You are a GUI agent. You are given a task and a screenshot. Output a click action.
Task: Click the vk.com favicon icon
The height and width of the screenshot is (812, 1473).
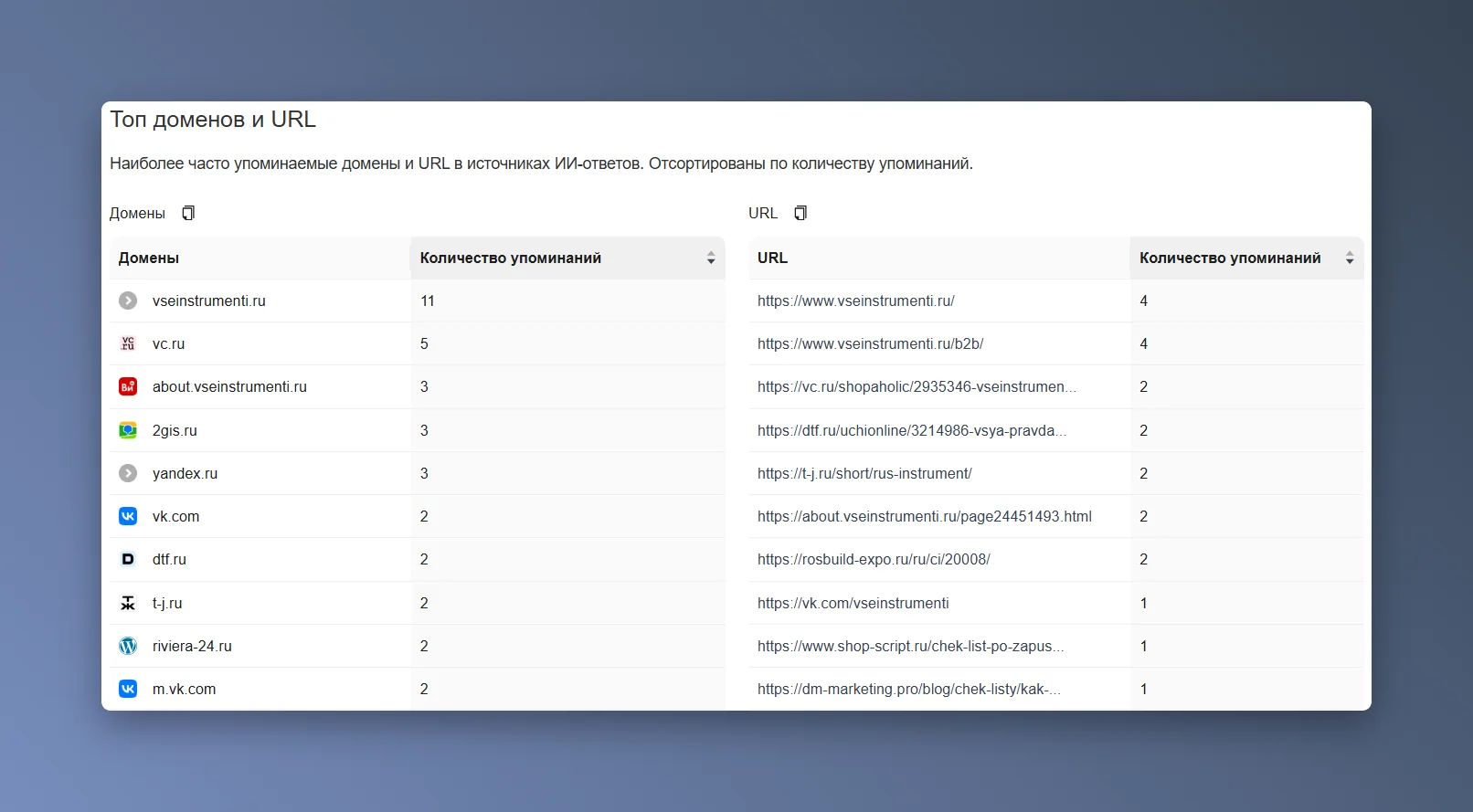[128, 516]
